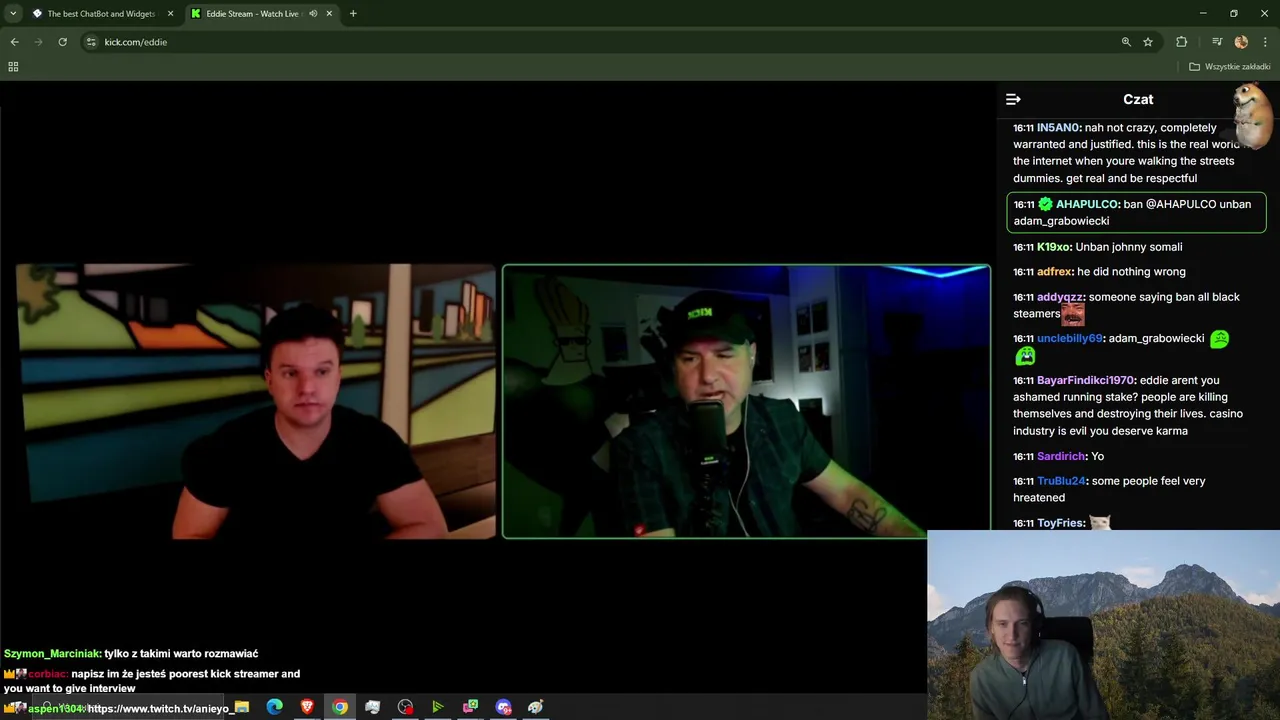This screenshot has width=1280, height=720.
Task: Collapse the Czat panel with the list icon
Action: point(1013,99)
